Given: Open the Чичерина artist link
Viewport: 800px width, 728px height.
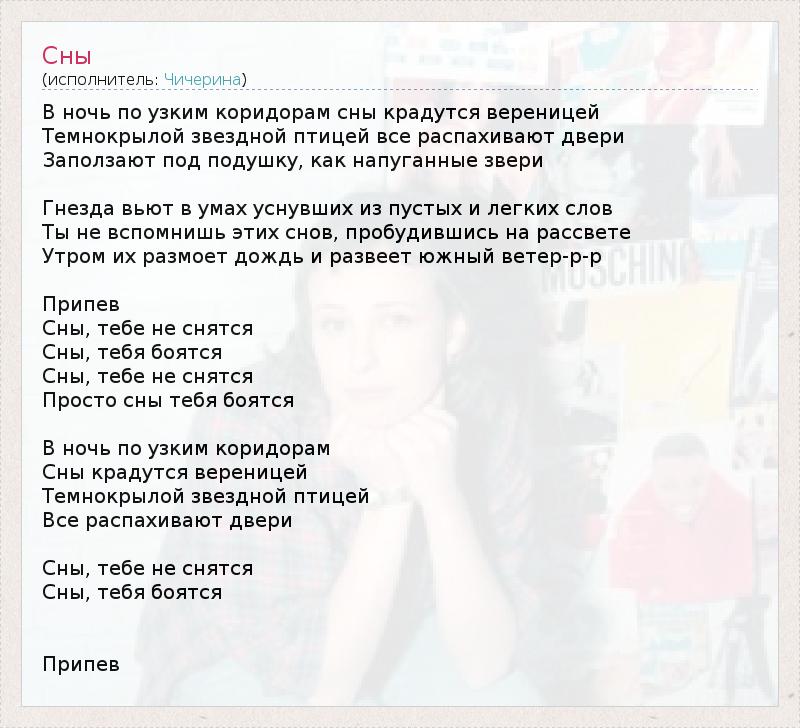Looking at the screenshot, I should [x=203, y=80].
